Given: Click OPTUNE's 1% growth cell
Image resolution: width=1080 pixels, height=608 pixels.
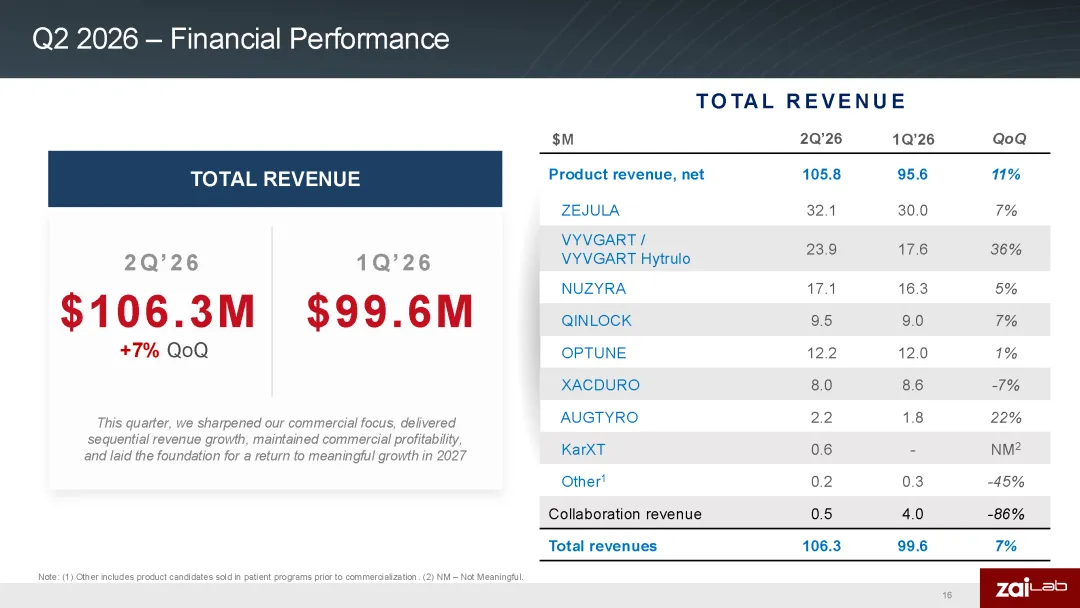Looking at the screenshot, I should [1006, 353].
